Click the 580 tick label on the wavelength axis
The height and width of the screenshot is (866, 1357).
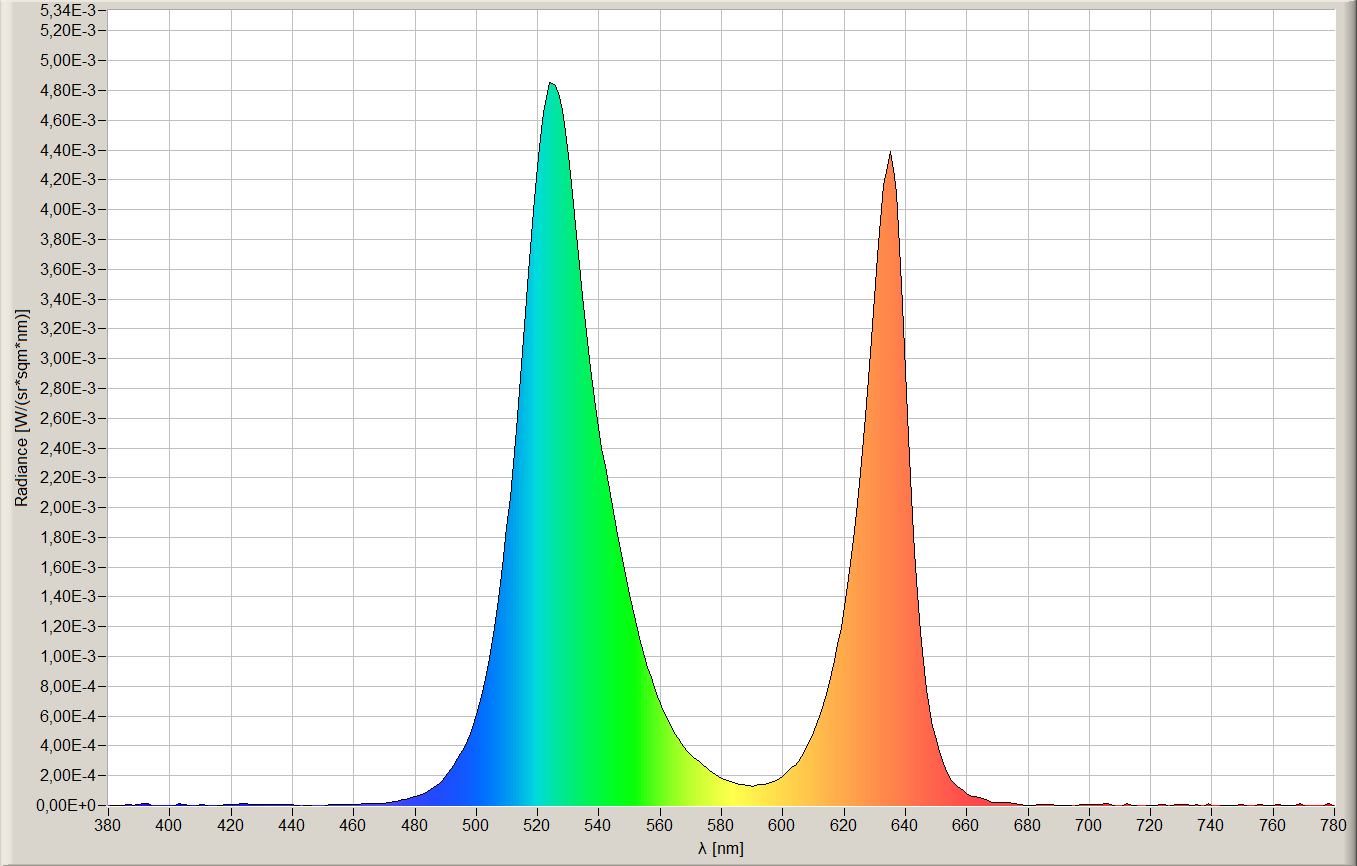pos(721,825)
